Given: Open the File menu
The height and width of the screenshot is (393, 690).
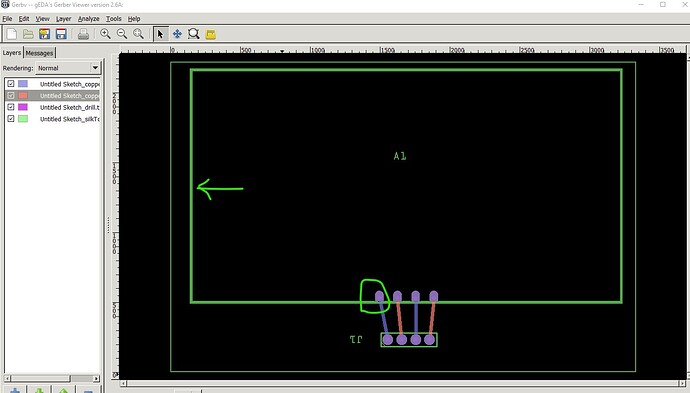Looking at the screenshot, I should click(7, 18).
